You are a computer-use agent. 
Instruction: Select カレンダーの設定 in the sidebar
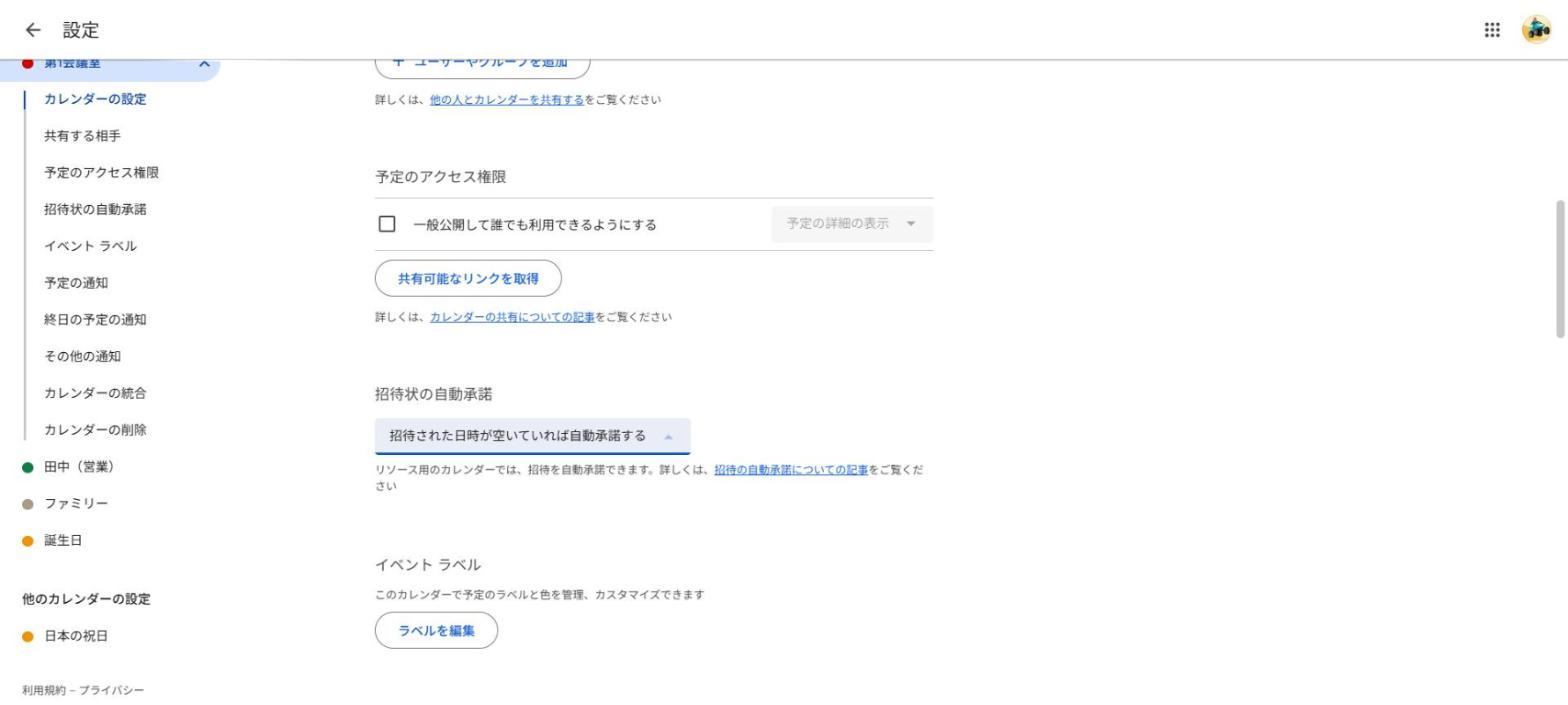pos(95,99)
